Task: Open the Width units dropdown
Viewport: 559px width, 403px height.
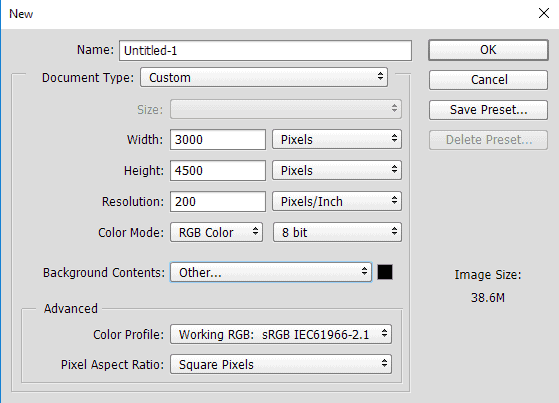Action: 337,139
